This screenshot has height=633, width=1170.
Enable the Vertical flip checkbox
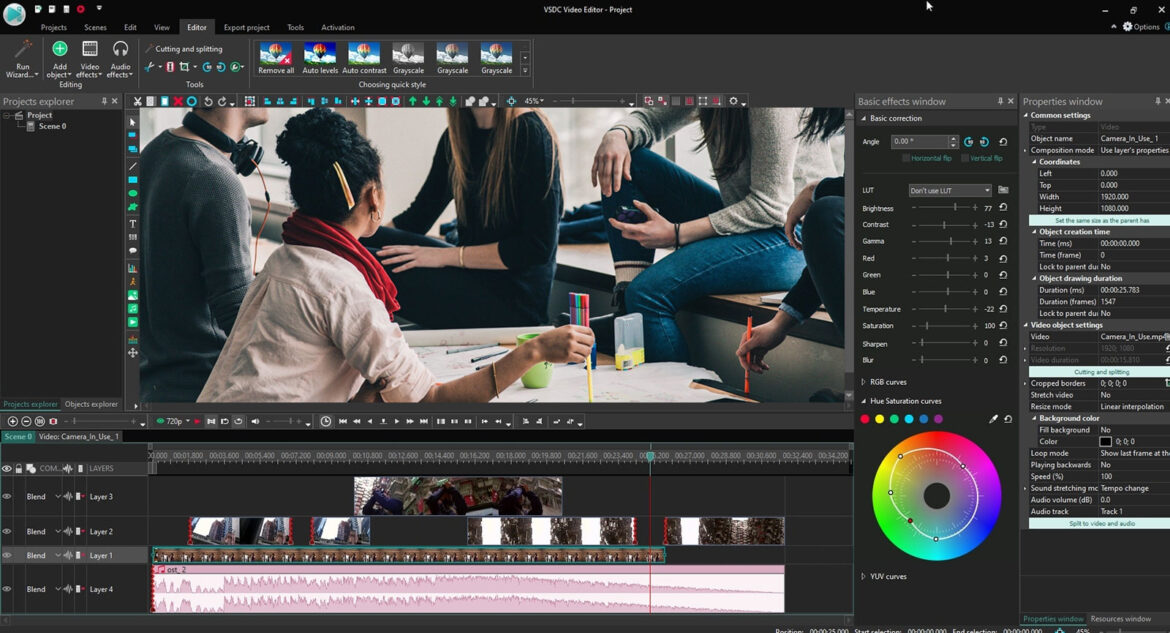coord(964,158)
